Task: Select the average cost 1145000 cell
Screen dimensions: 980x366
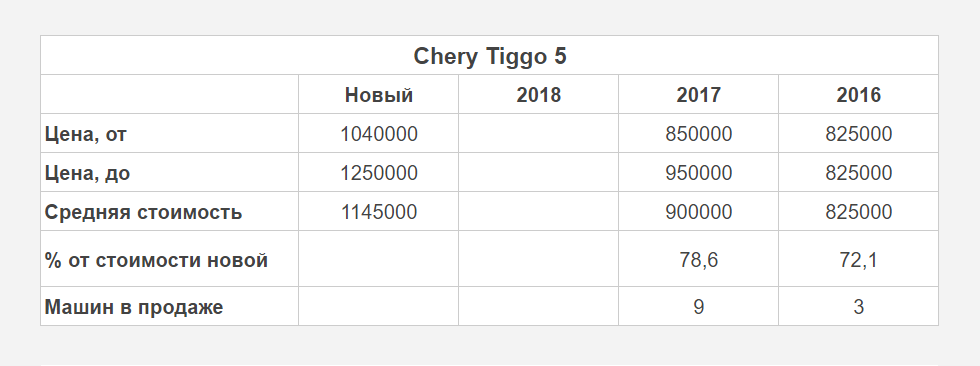Action: 379,211
